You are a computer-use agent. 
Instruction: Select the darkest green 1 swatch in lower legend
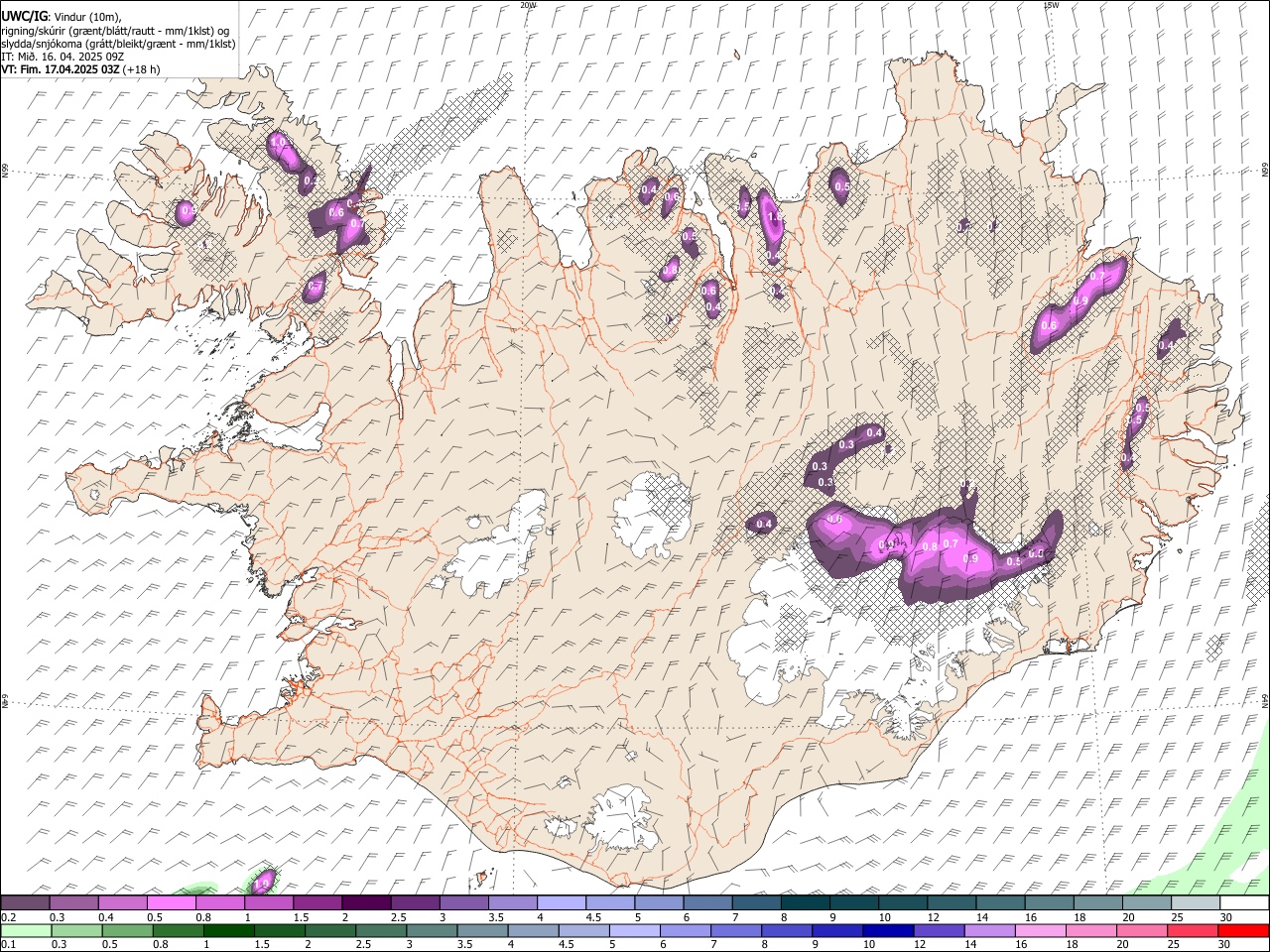[x=229, y=930]
